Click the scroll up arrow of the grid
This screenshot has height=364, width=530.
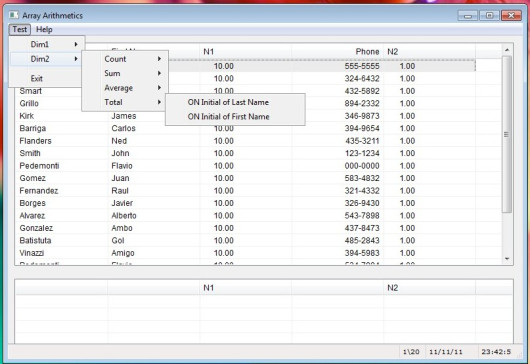click(507, 50)
